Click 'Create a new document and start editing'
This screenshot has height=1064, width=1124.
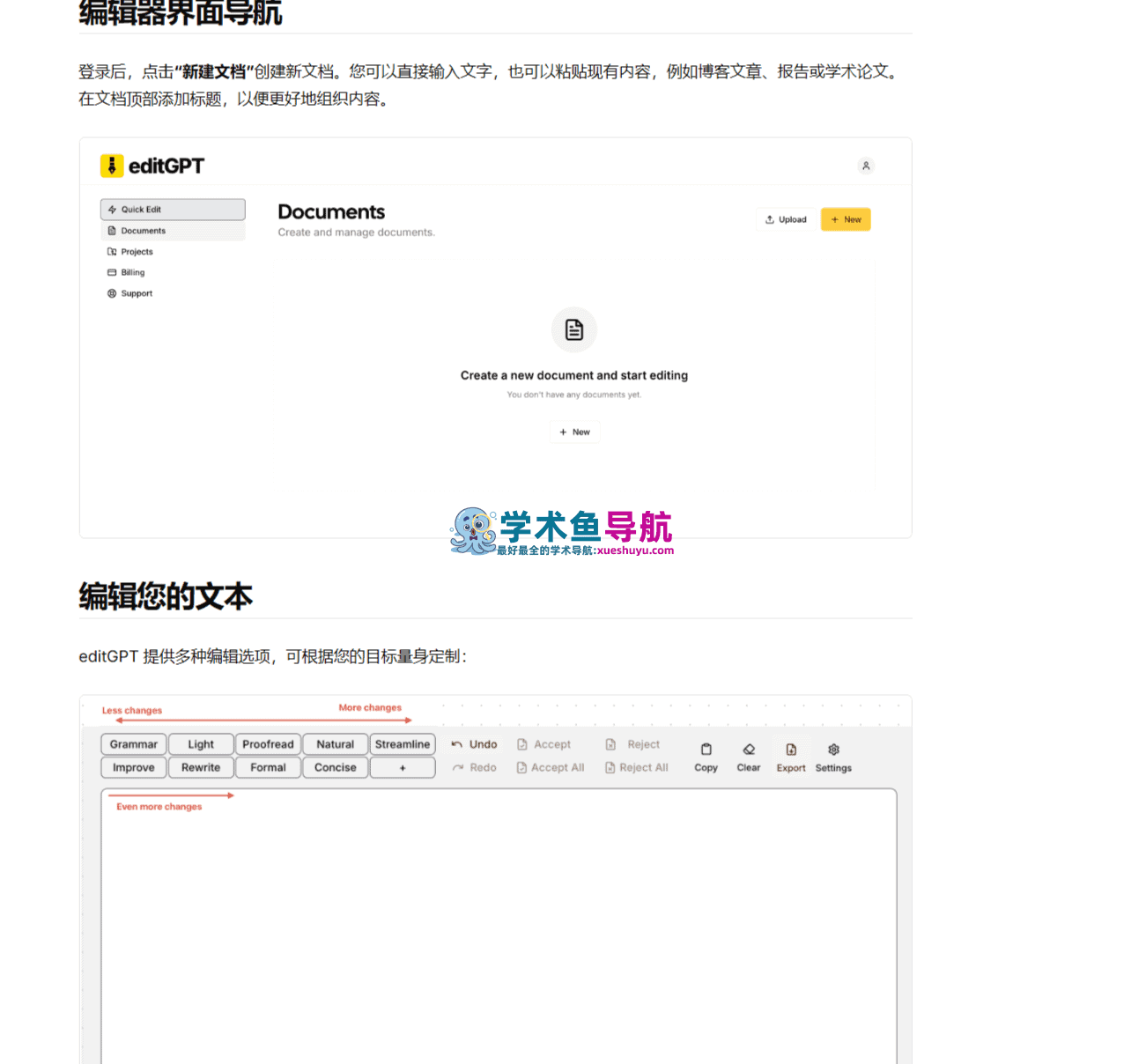click(574, 375)
